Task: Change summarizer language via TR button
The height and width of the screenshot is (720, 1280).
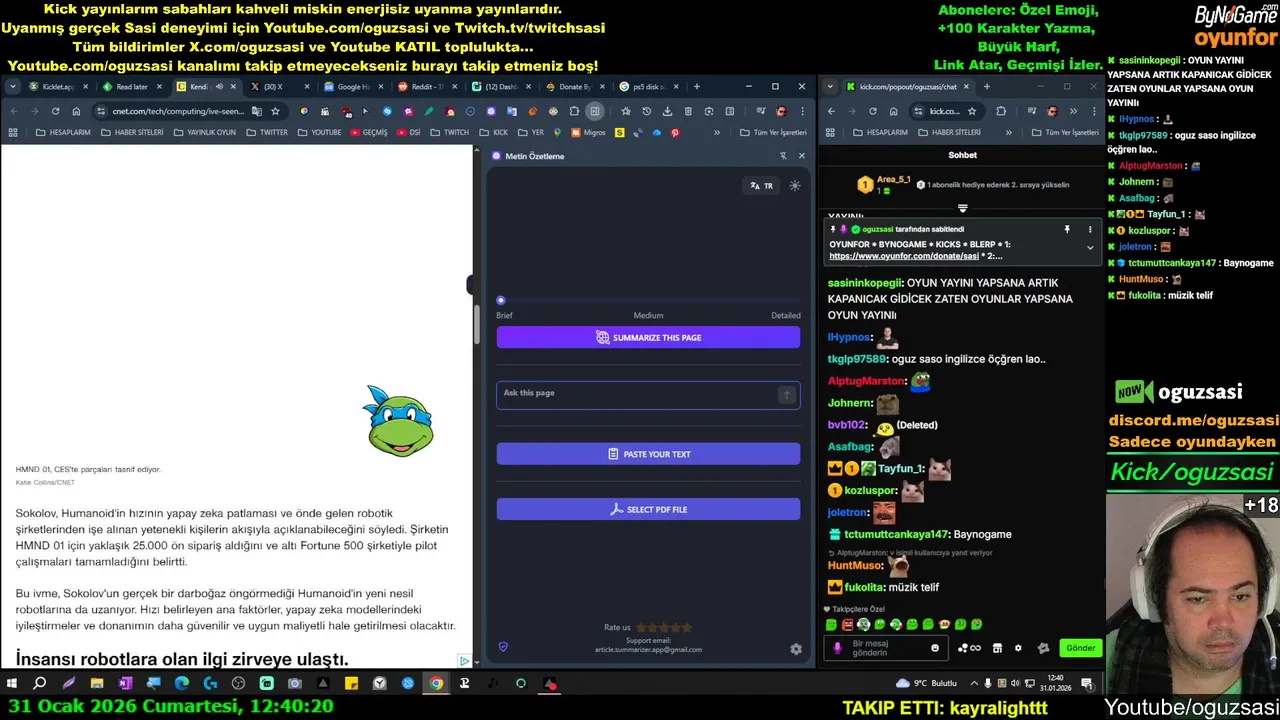Action: click(762, 185)
